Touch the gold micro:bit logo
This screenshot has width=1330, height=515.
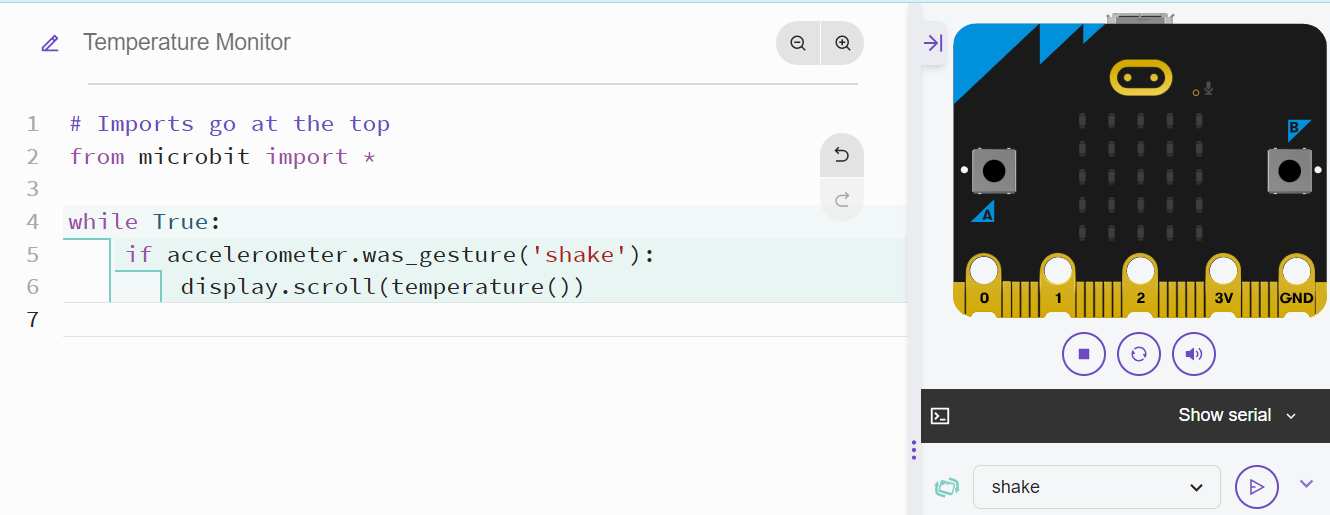1139,76
